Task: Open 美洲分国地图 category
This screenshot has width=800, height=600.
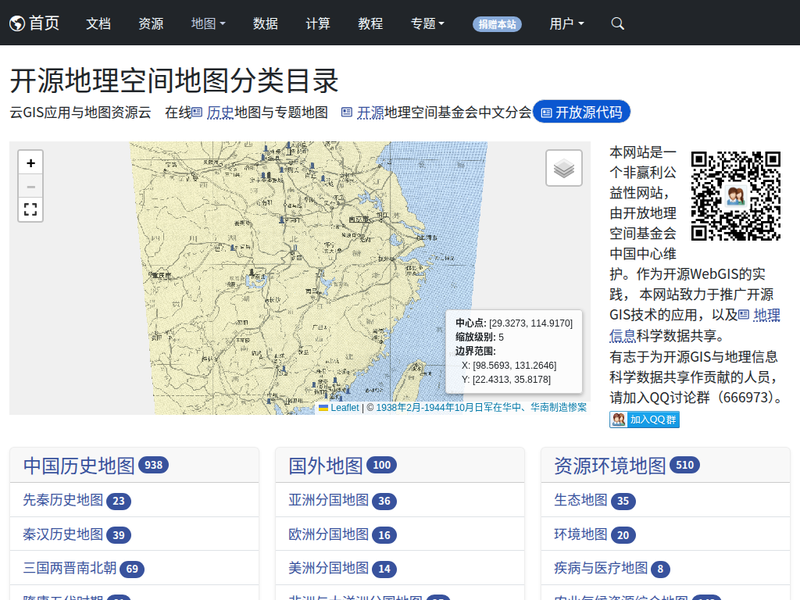Action: (x=329, y=568)
